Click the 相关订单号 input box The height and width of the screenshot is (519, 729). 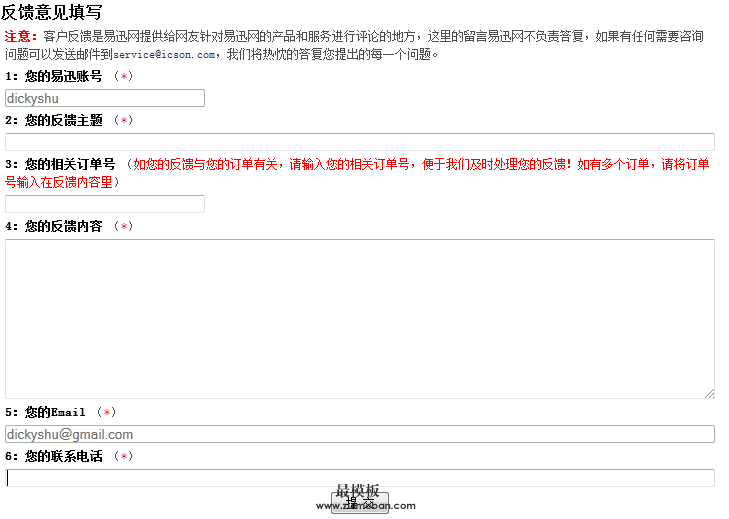tap(105, 204)
